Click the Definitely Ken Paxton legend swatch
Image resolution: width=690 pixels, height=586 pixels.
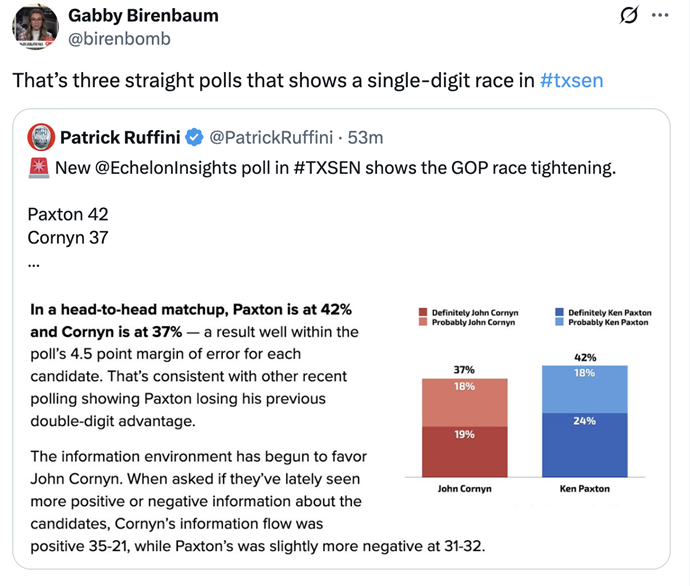click(x=560, y=313)
